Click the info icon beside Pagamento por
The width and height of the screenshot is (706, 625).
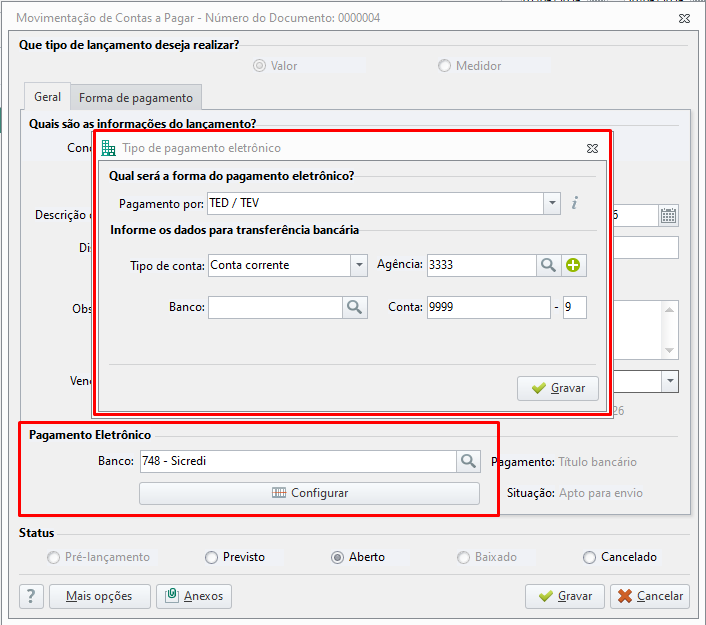575,203
